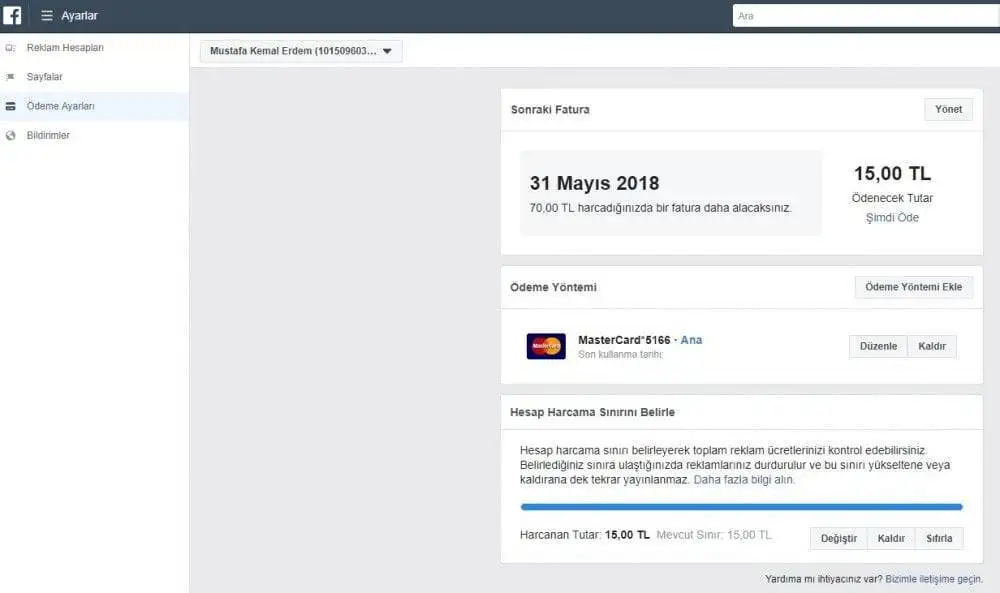Click the Reklam Hesapları sidebar icon
Screen dimensions: 1000x593
coord(10,48)
